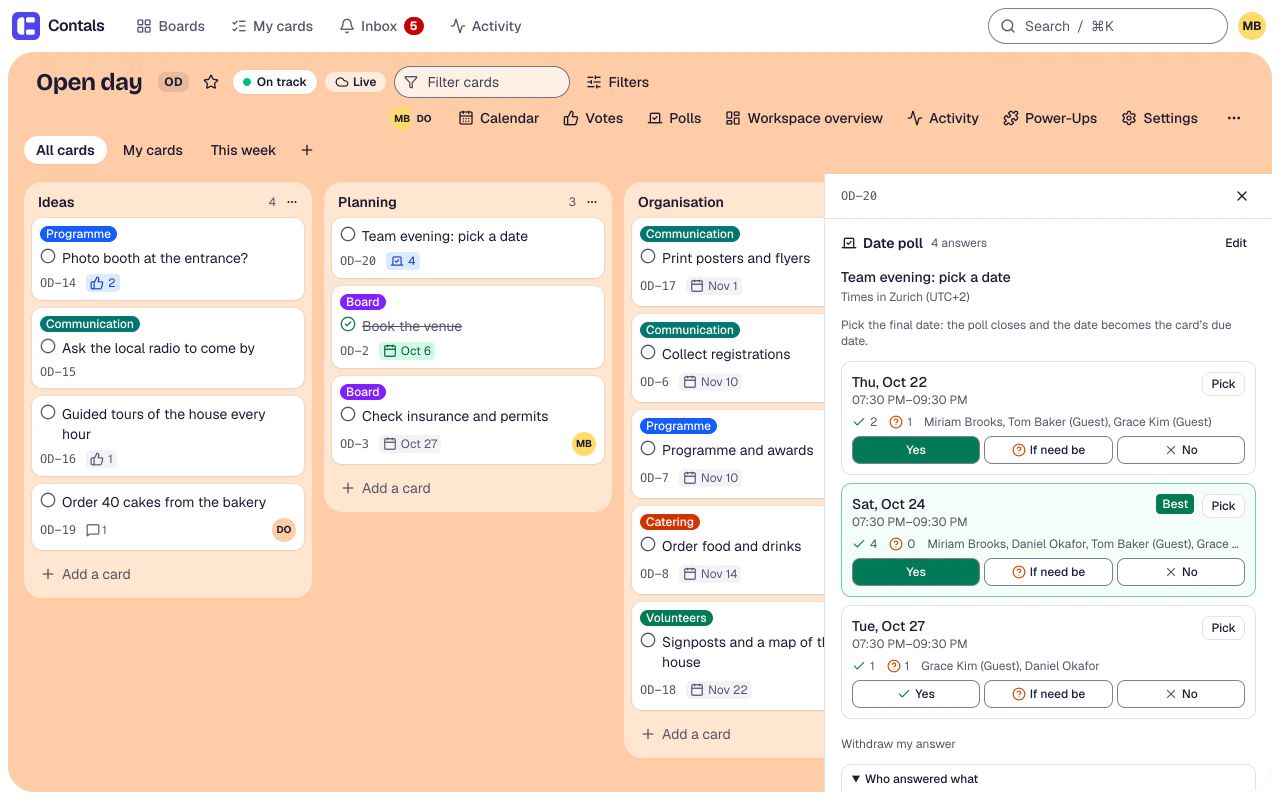Open board Settings

(x=1159, y=118)
